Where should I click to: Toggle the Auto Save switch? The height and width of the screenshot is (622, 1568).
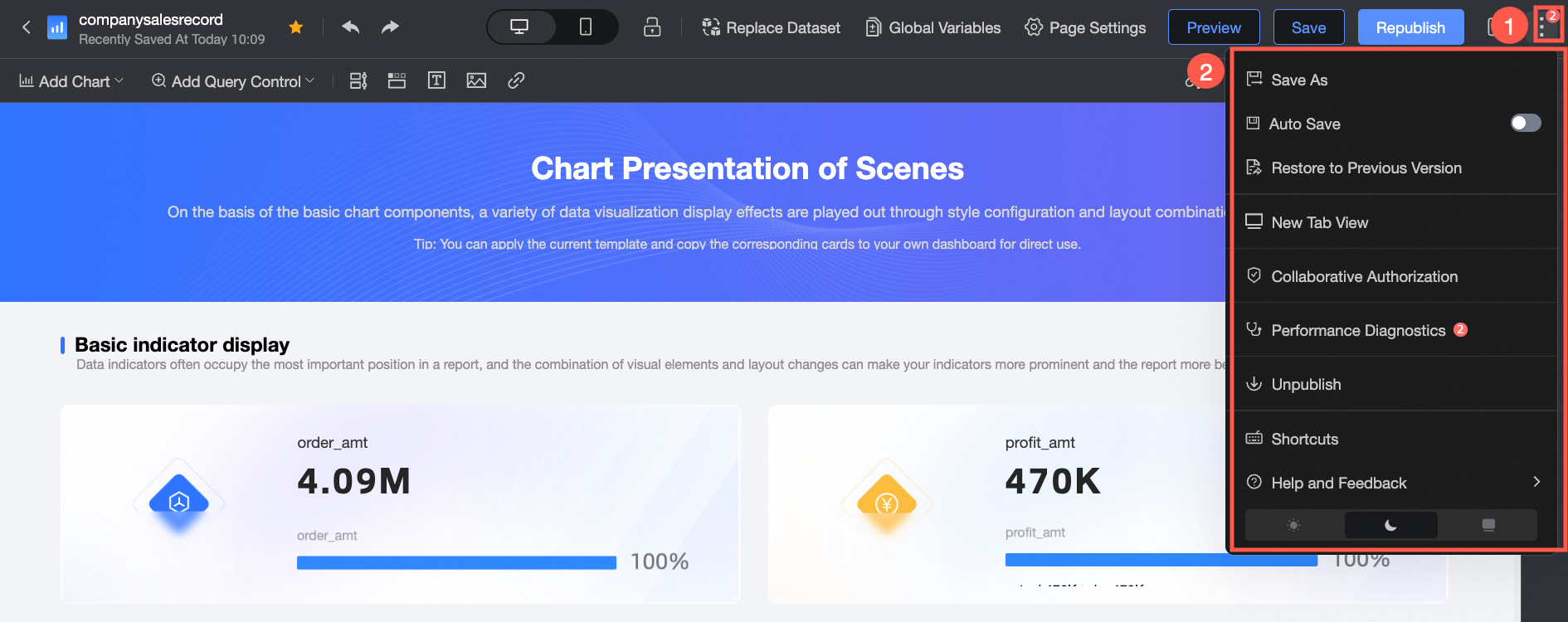click(1525, 124)
